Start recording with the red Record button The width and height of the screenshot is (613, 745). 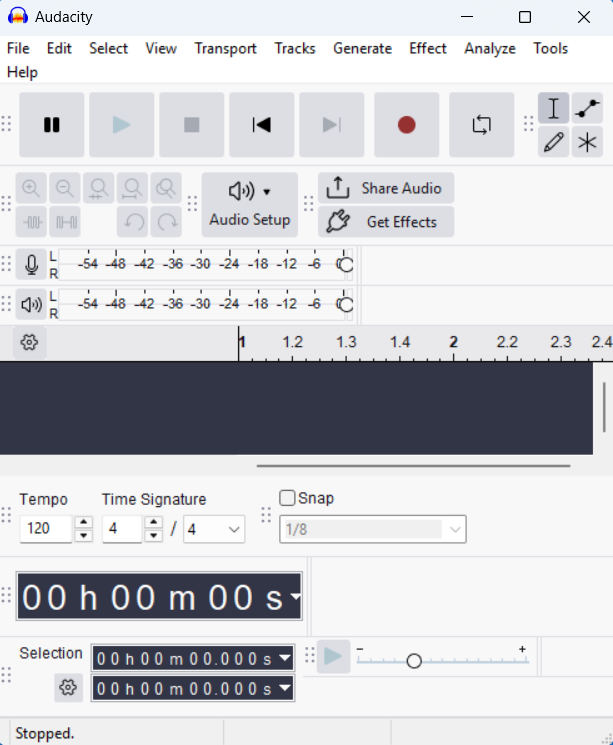[406, 124]
